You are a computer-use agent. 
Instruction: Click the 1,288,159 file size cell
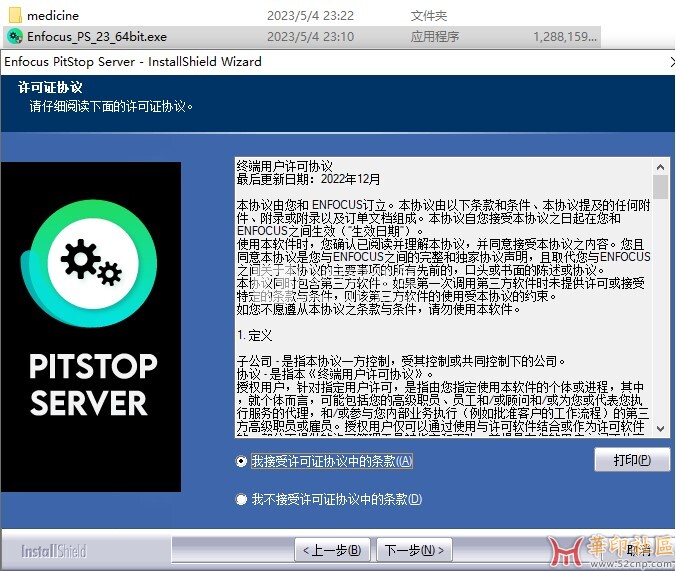(x=565, y=37)
